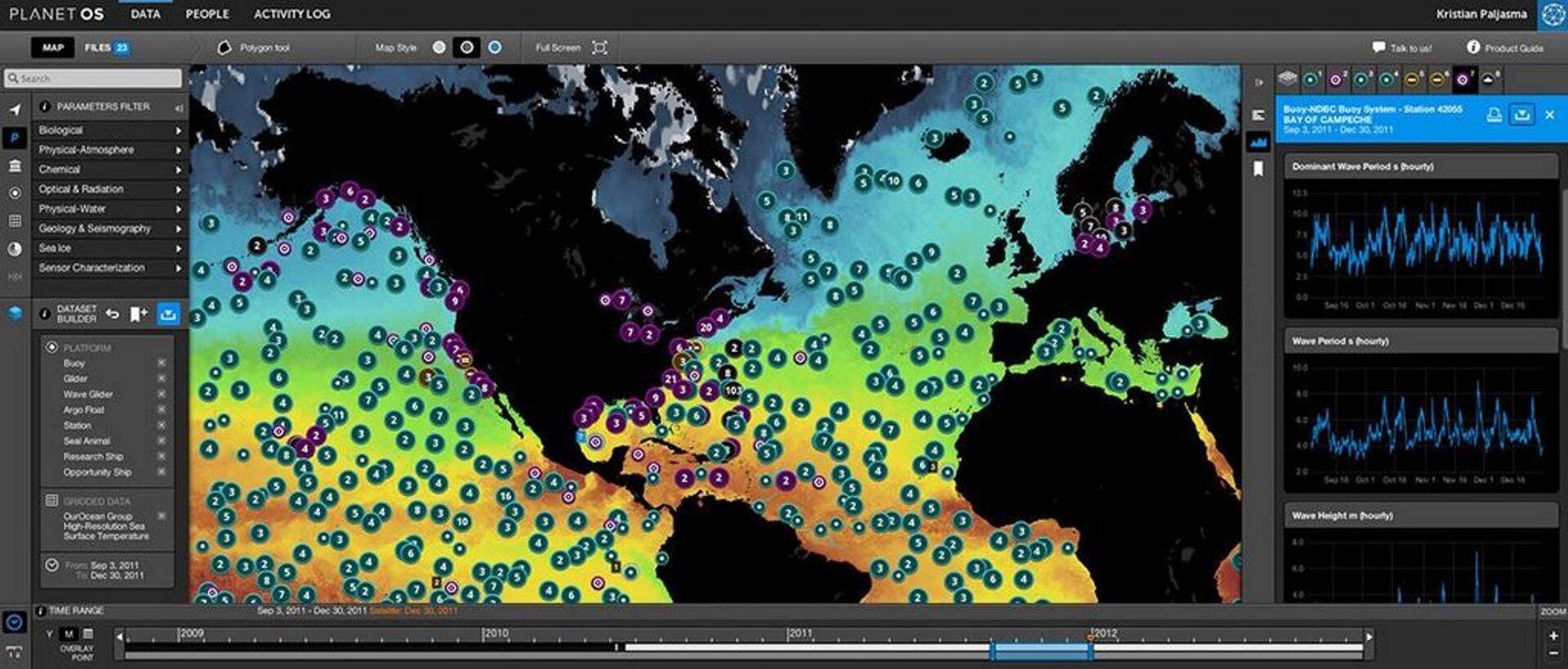Viewport: 1568px width, 669px height.
Task: Select the blue Map Style option
Action: pos(495,48)
